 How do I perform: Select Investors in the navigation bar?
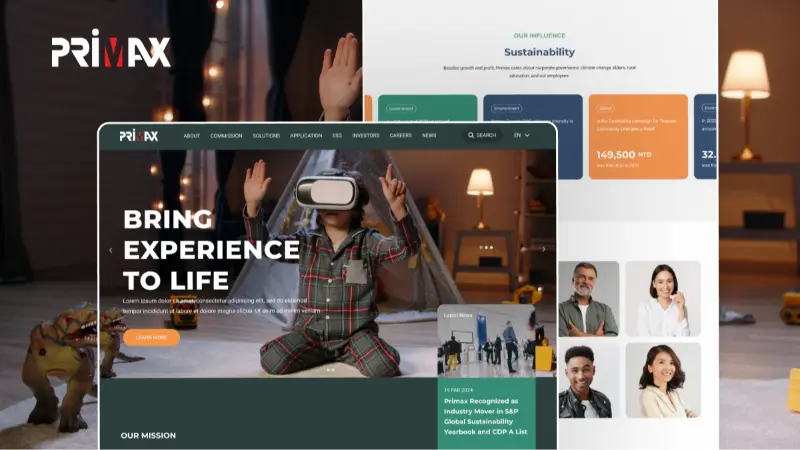tap(365, 135)
